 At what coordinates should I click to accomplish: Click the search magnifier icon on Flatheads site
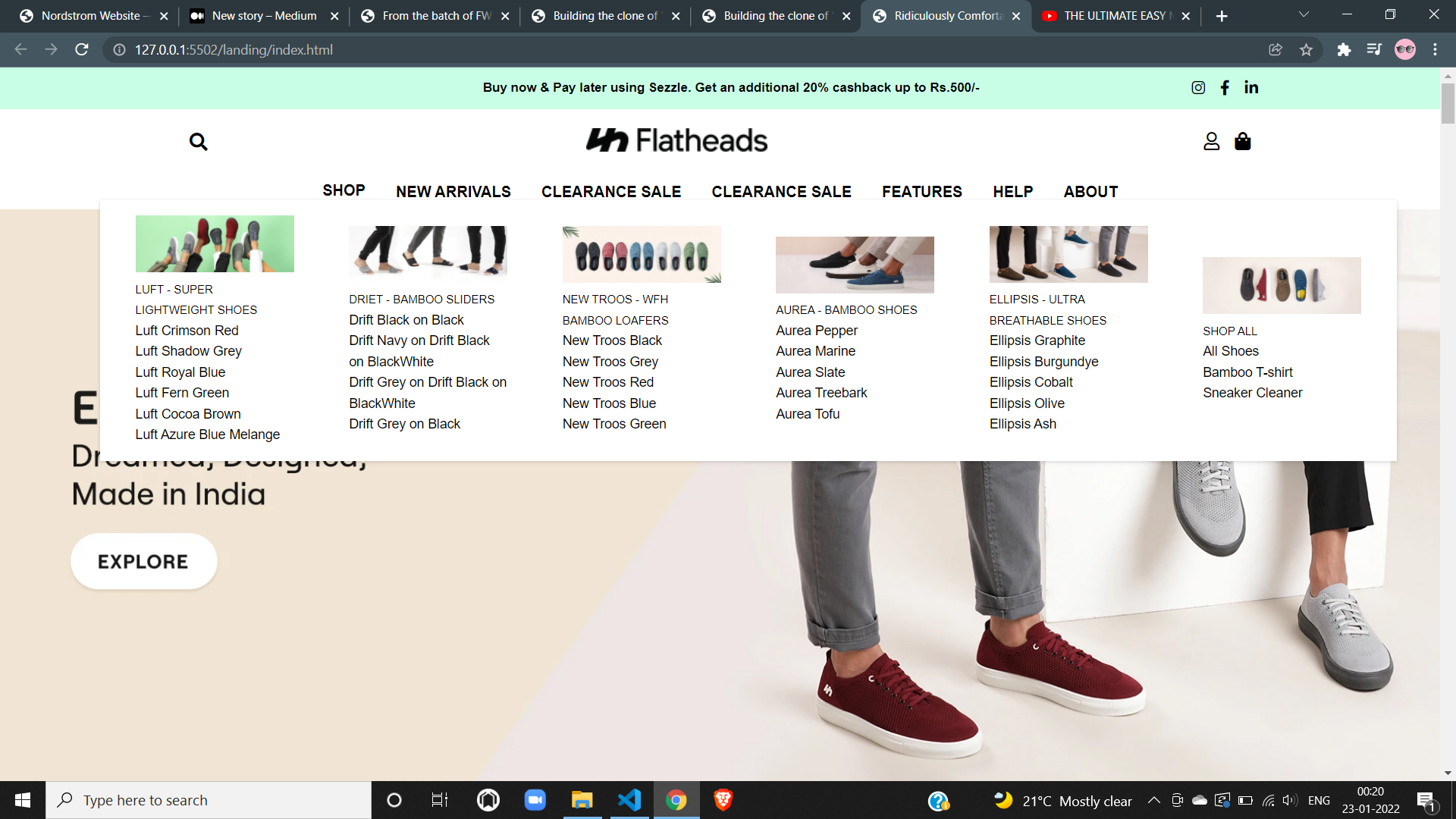pos(198,142)
